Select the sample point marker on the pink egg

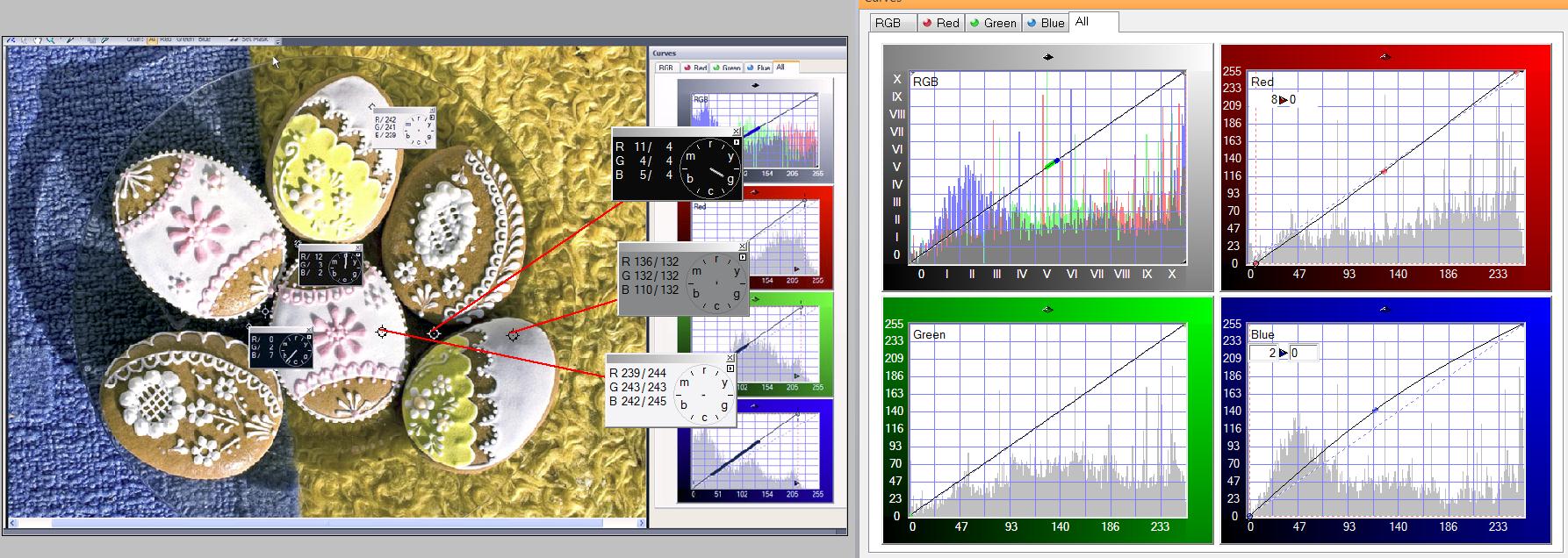coord(382,332)
